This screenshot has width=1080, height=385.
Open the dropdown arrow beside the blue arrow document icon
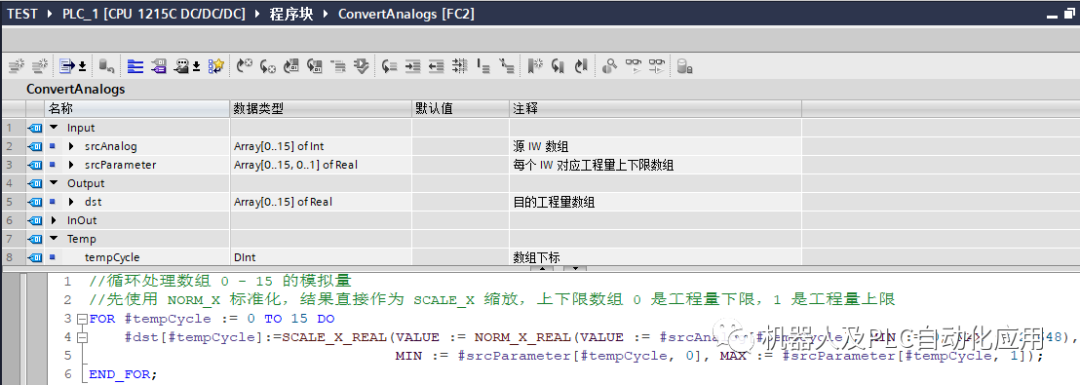(82, 67)
